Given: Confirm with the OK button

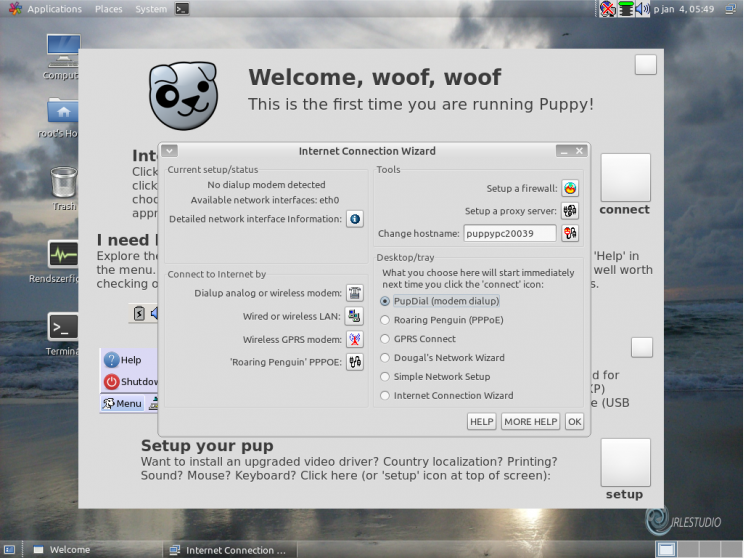Looking at the screenshot, I should (x=575, y=421).
